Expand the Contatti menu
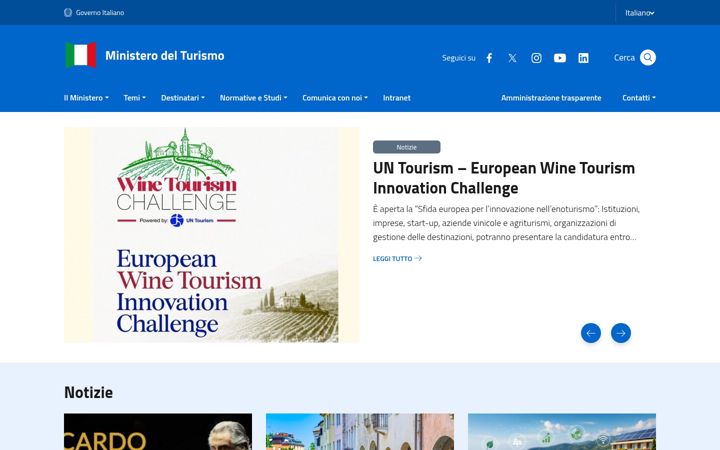720x450 pixels. (639, 98)
